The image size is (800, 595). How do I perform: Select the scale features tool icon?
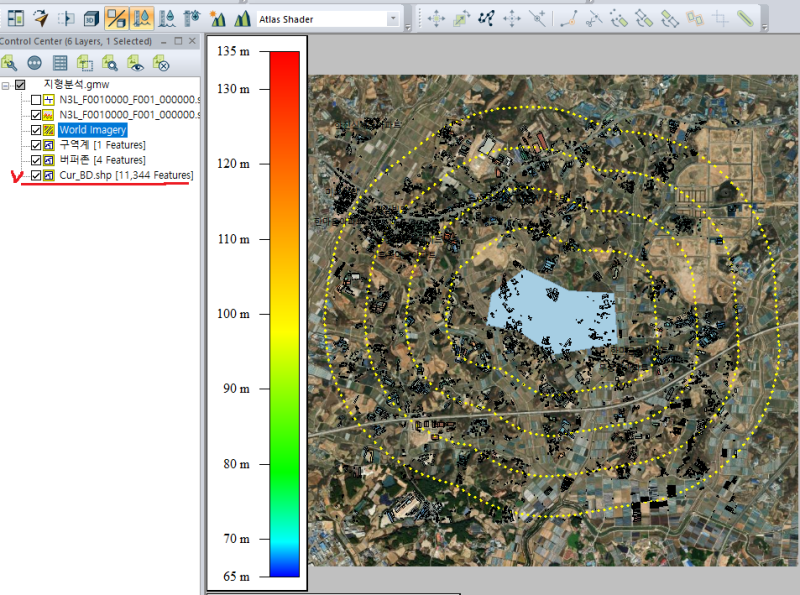point(461,19)
